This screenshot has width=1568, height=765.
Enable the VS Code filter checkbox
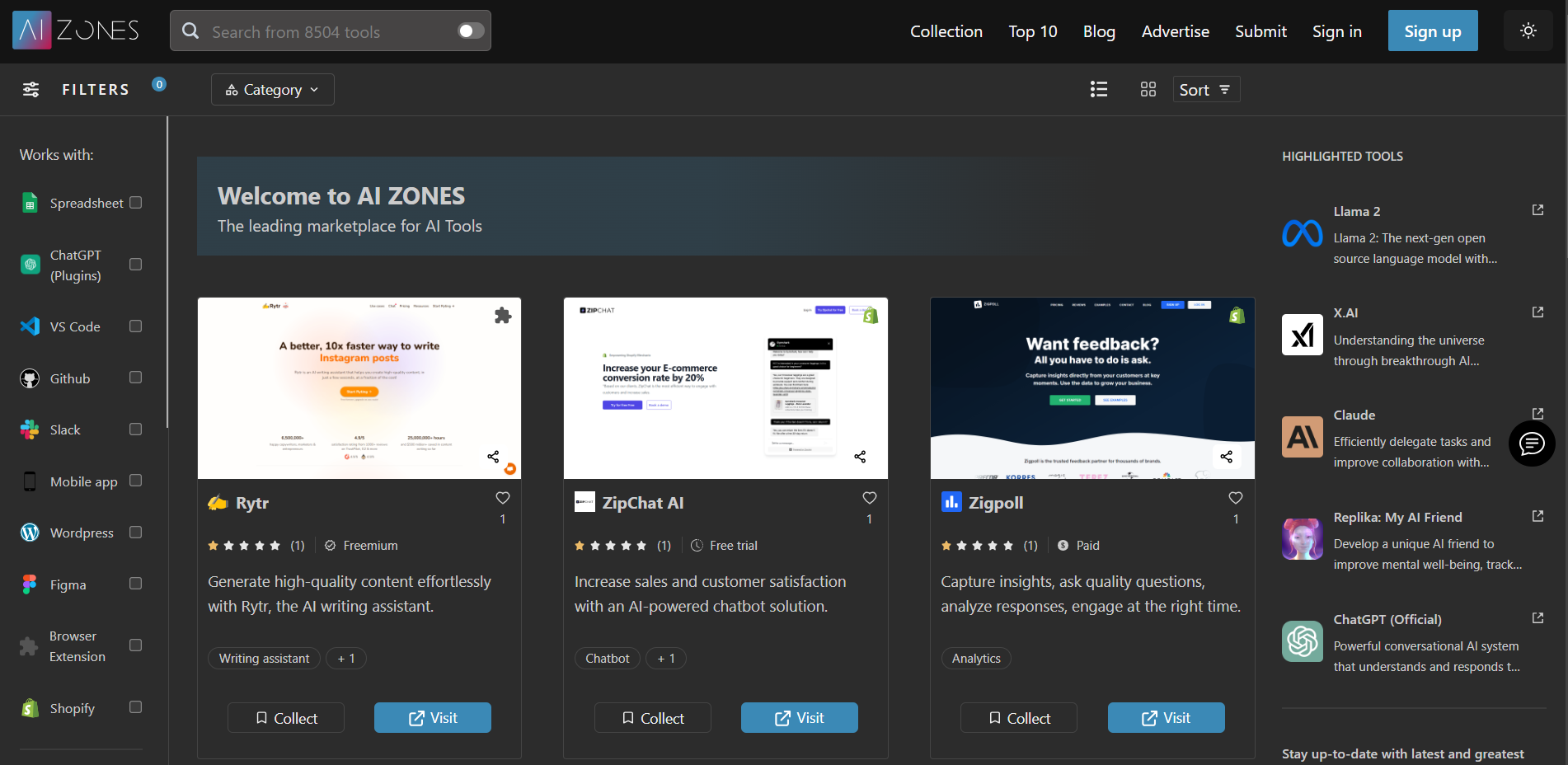coord(136,326)
